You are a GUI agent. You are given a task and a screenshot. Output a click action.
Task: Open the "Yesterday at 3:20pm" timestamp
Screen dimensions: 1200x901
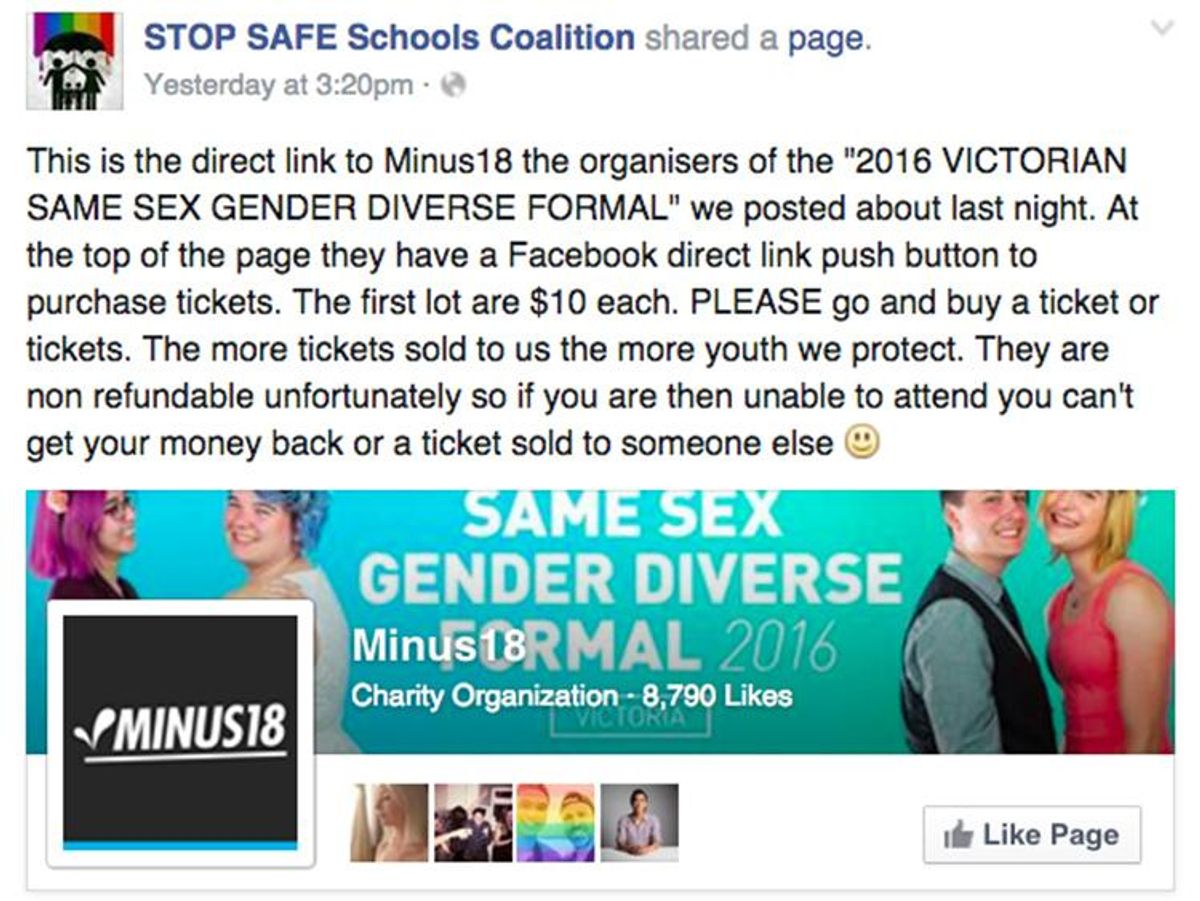click(x=277, y=85)
